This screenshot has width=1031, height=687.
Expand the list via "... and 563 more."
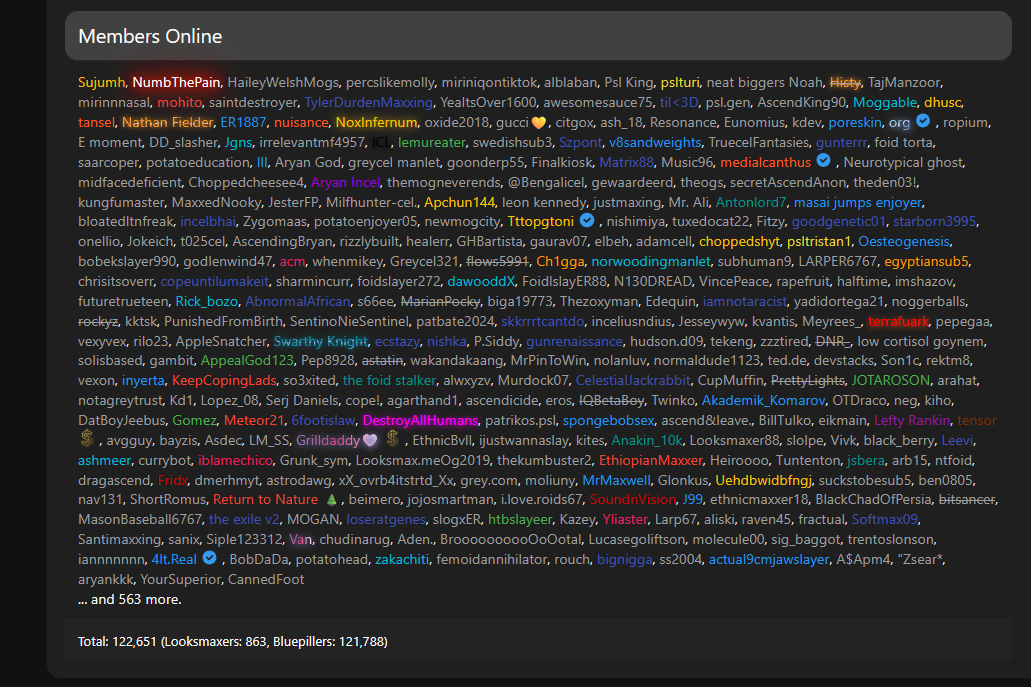pyautogui.click(x=130, y=600)
